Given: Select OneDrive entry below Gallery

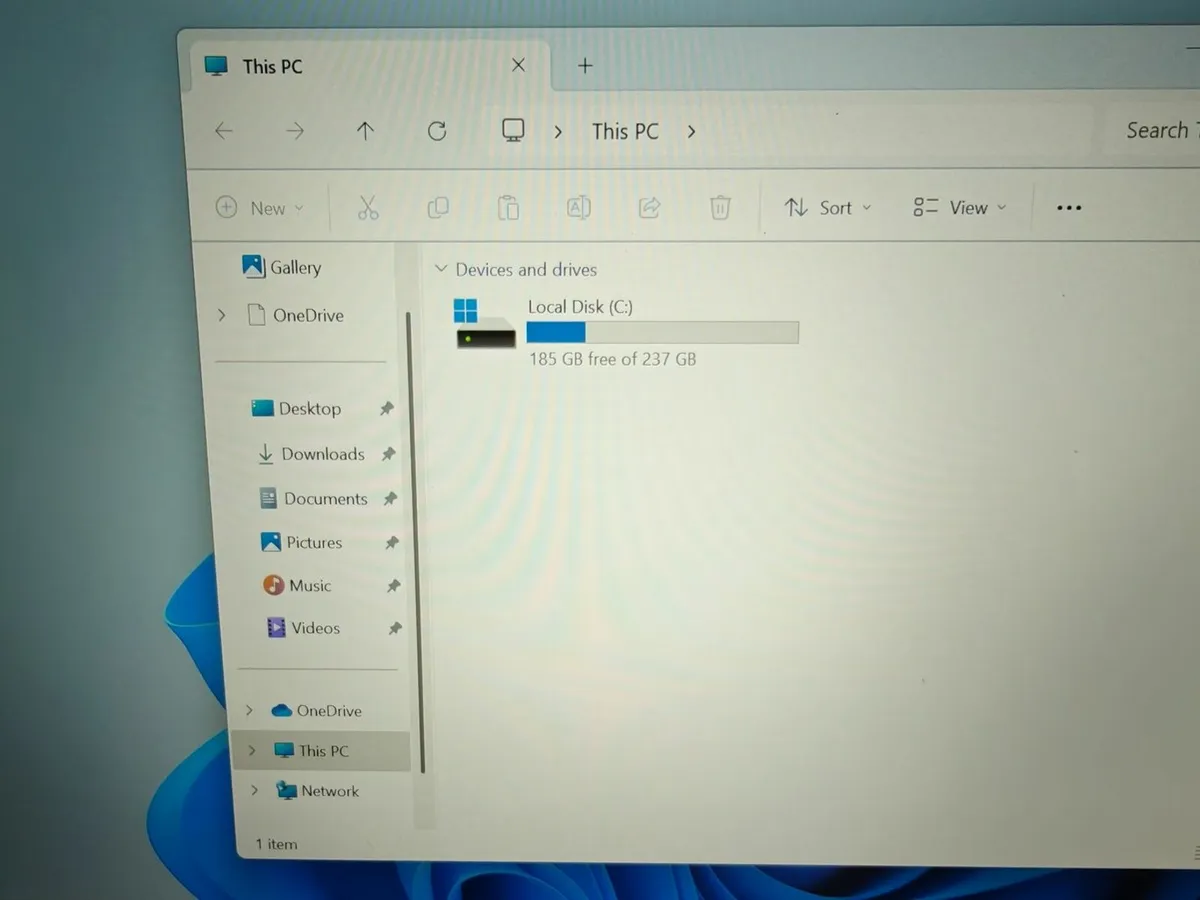Looking at the screenshot, I should tap(295, 315).
